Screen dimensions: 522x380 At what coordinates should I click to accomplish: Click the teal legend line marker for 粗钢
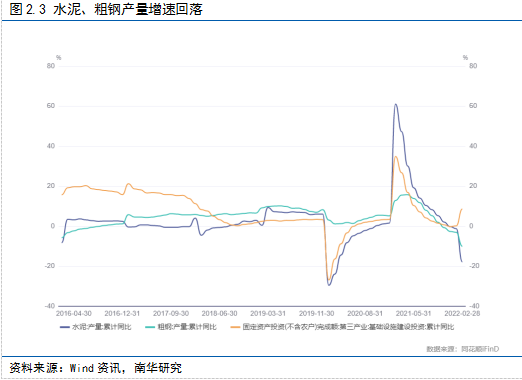[x=150, y=327]
